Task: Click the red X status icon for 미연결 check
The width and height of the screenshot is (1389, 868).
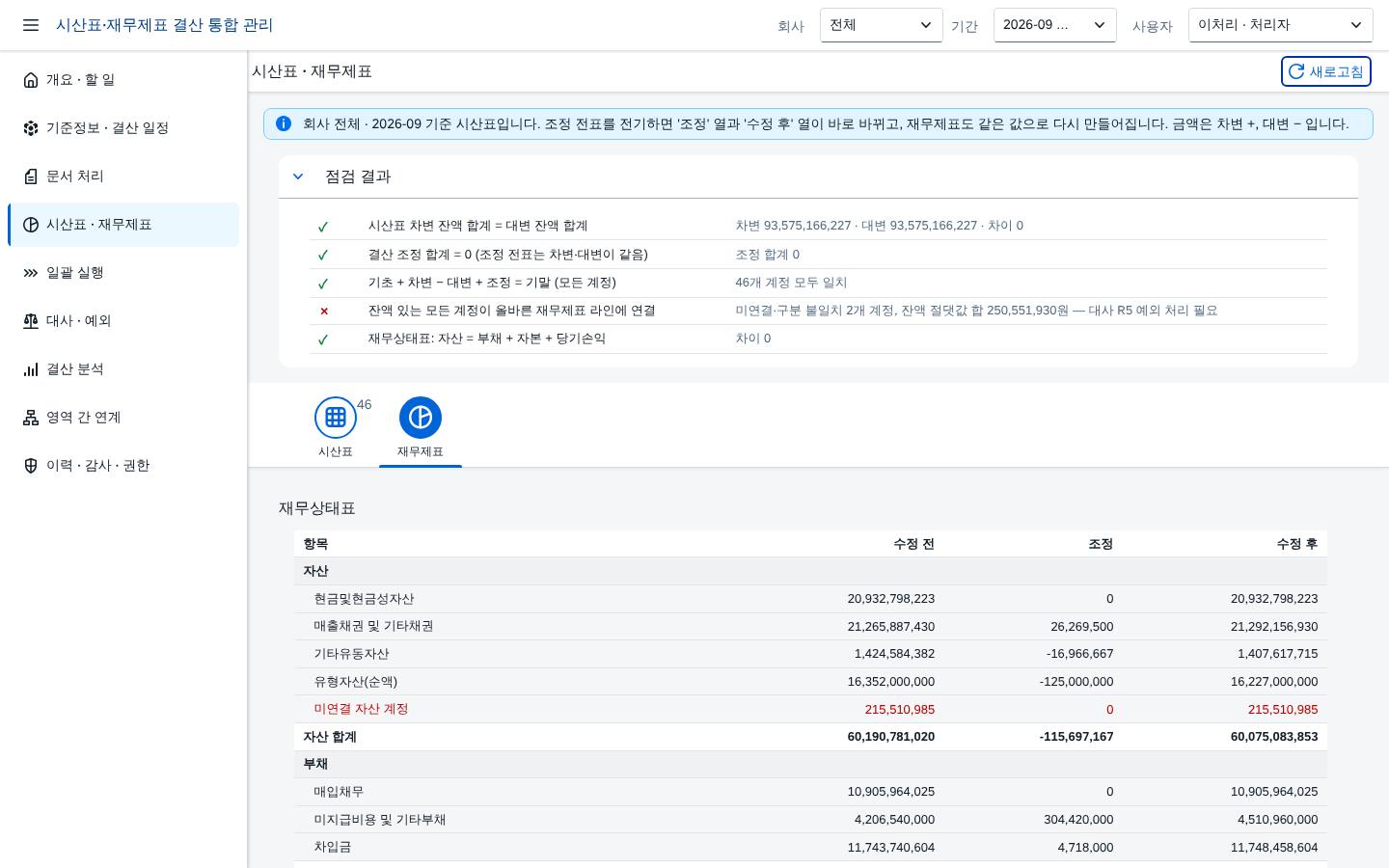Action: [x=324, y=311]
